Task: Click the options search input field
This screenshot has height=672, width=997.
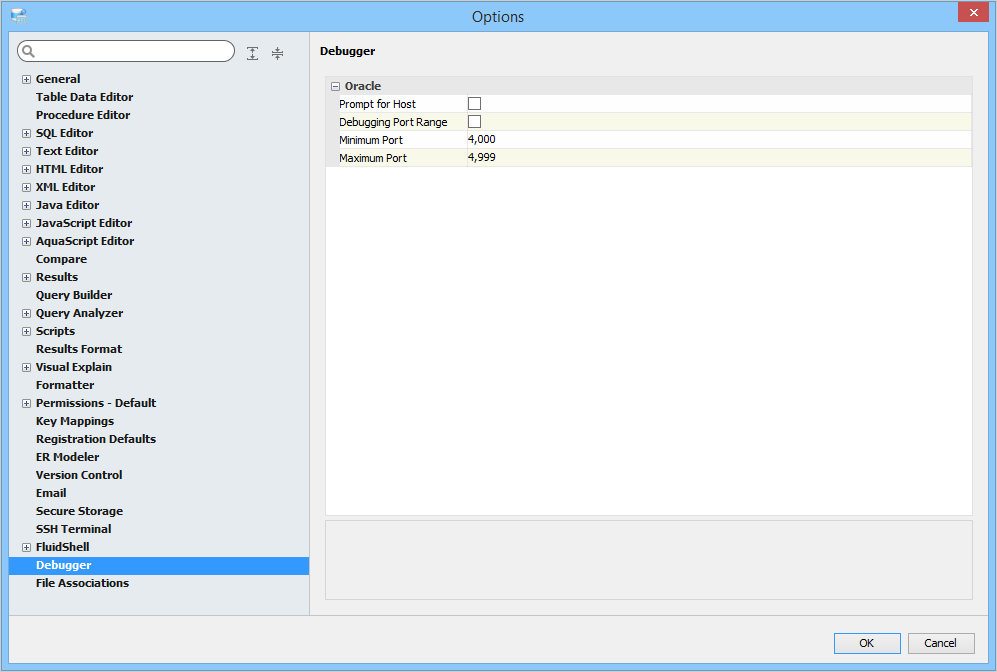Action: tap(126, 51)
